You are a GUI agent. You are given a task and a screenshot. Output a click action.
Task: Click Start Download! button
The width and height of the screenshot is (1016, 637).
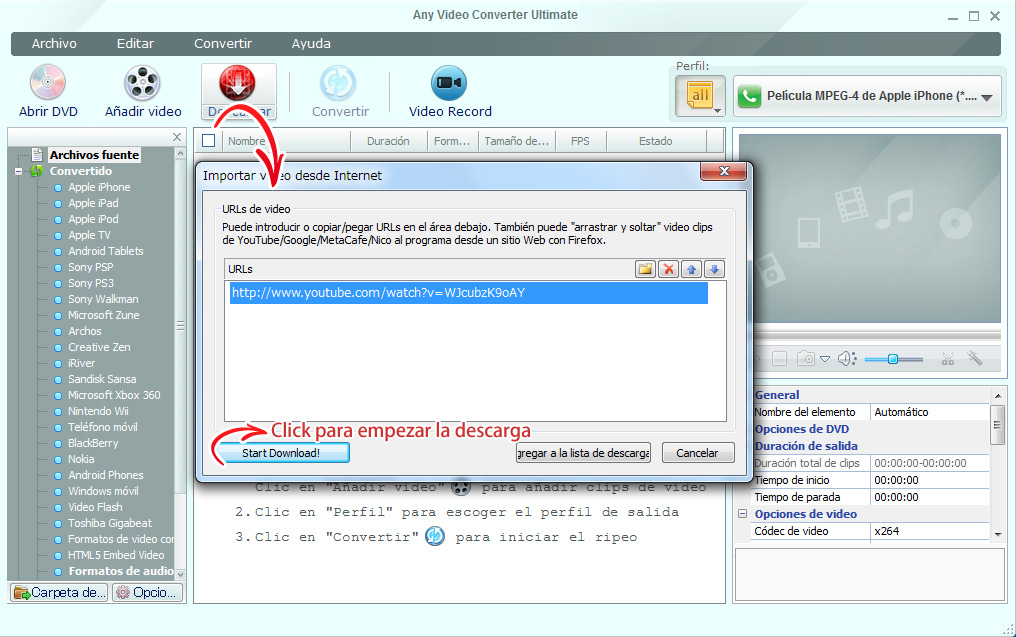tap(281, 453)
